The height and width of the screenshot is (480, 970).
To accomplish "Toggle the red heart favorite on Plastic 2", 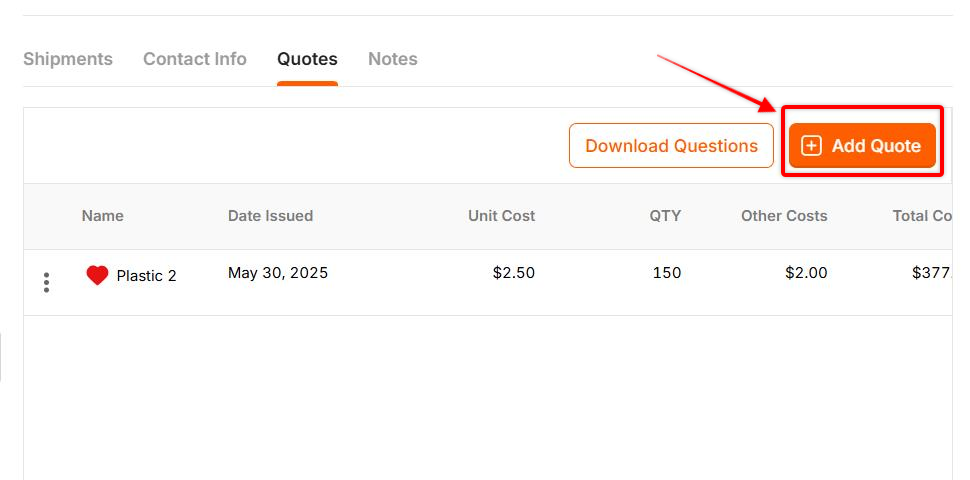I will coord(97,275).
